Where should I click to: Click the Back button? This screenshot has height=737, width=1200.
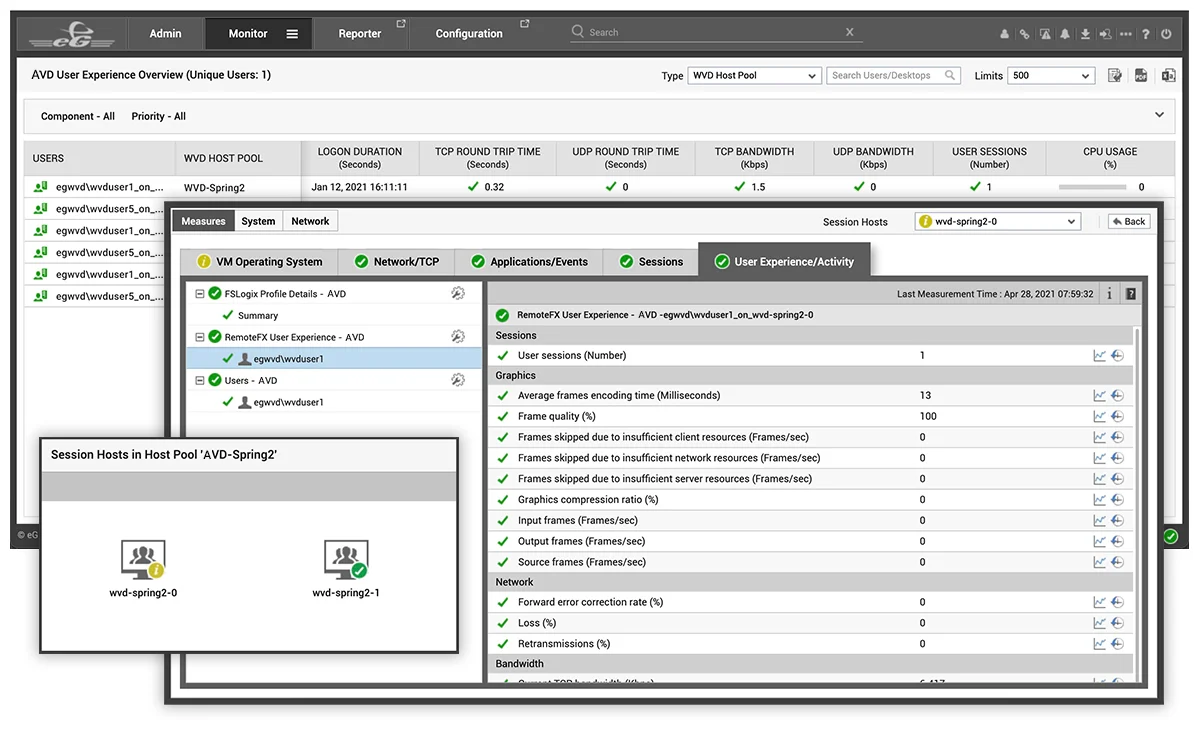[1129, 222]
